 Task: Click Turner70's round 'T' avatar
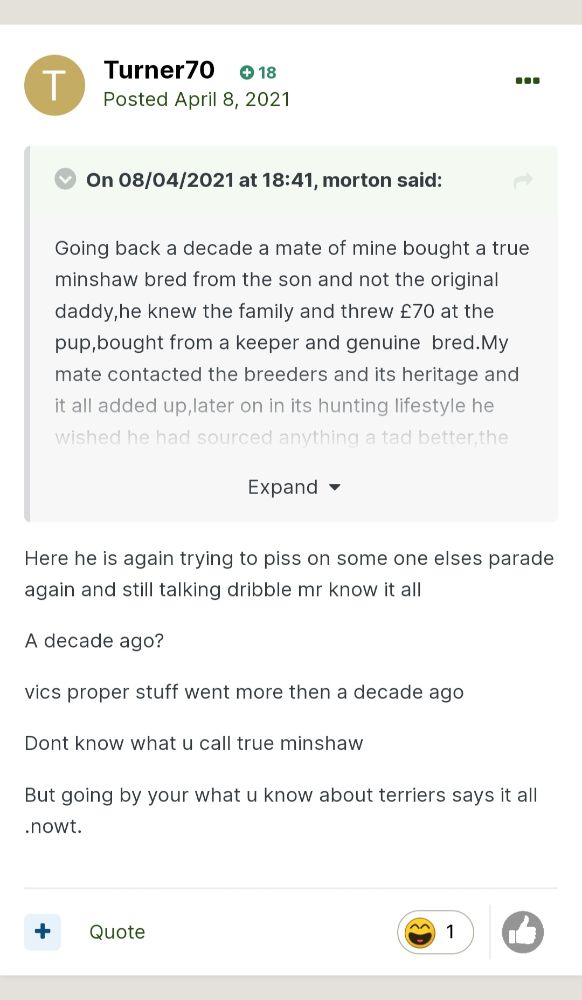click(55, 85)
